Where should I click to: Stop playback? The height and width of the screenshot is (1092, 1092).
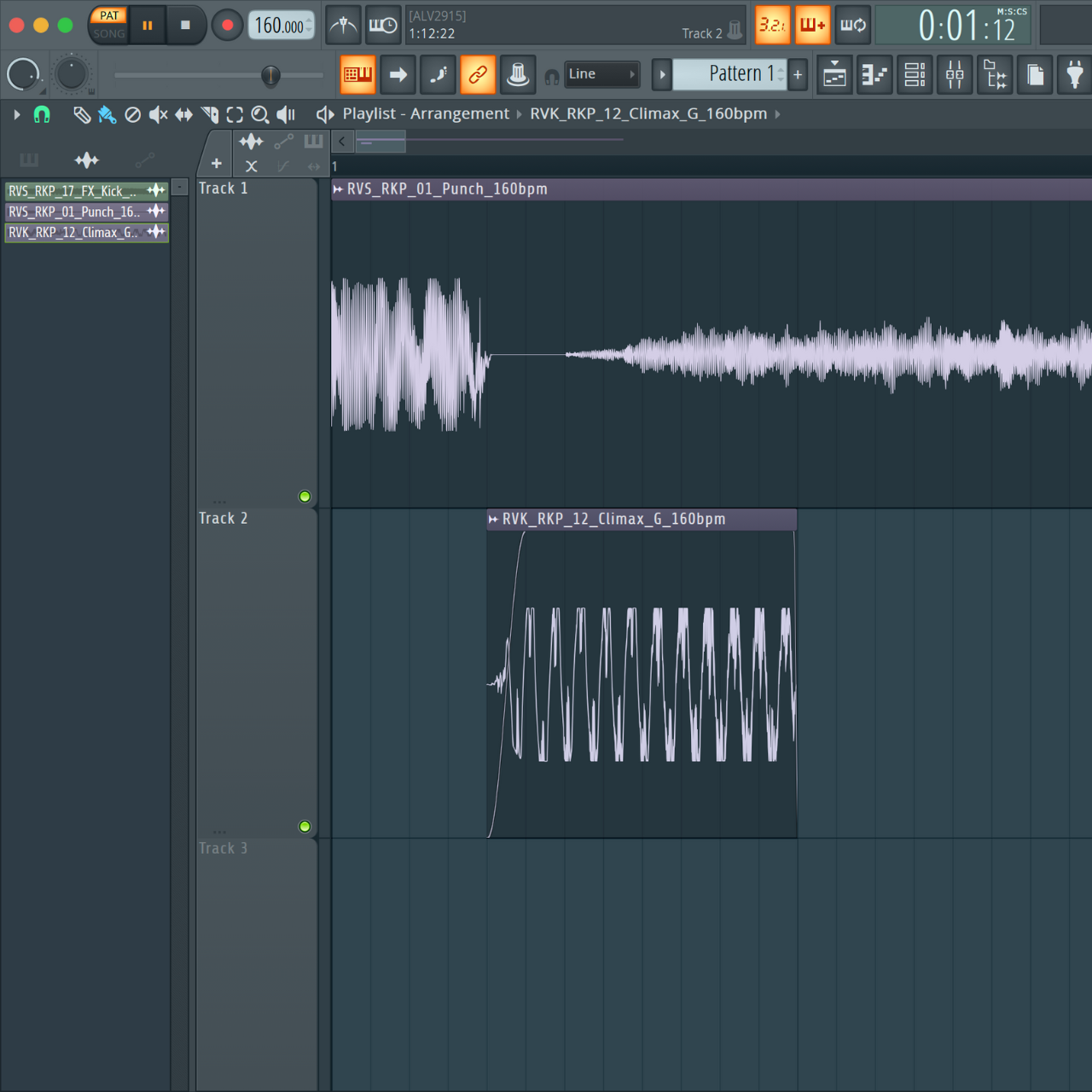click(x=185, y=26)
